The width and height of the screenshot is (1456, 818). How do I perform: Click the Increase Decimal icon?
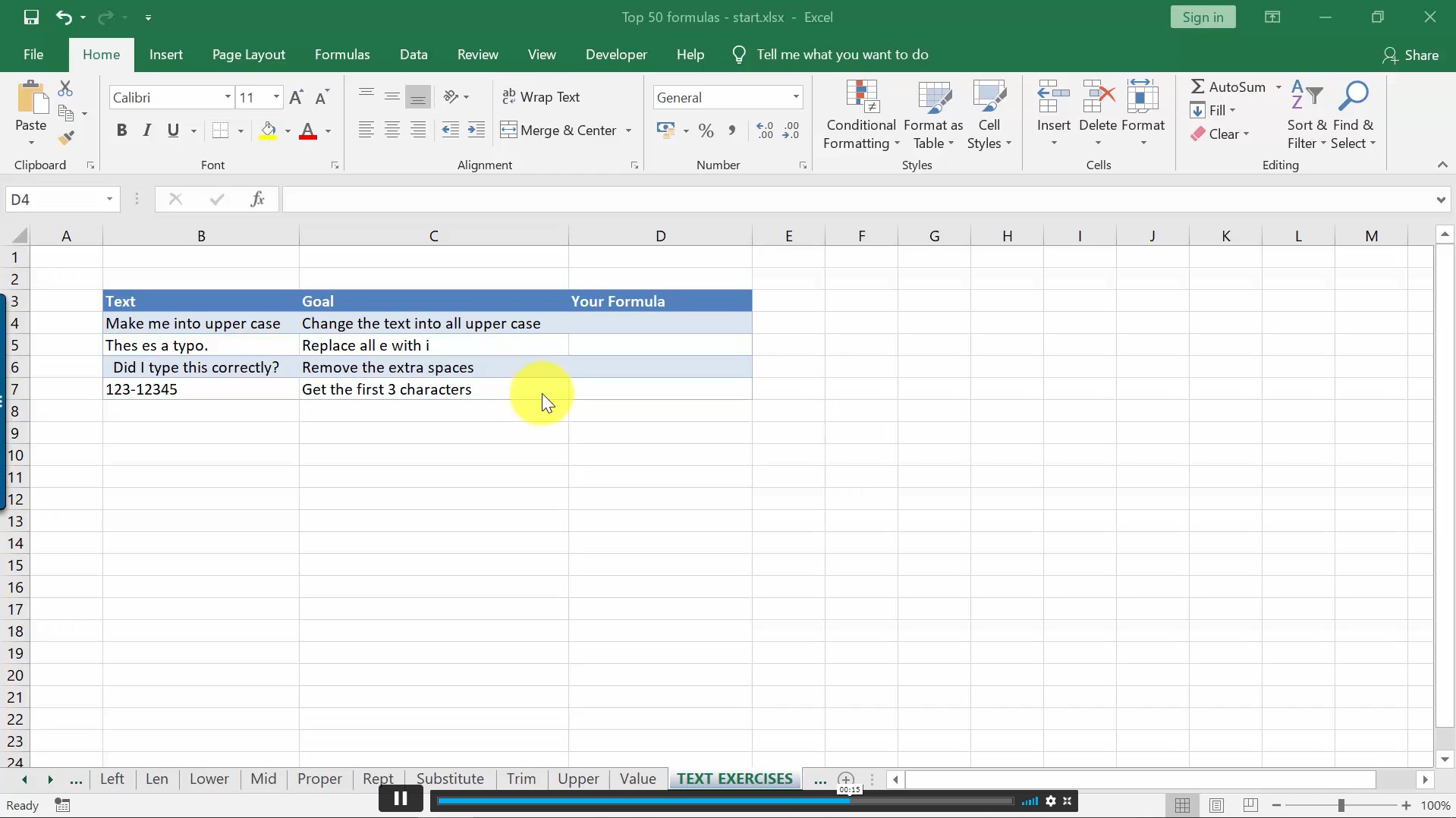765,131
